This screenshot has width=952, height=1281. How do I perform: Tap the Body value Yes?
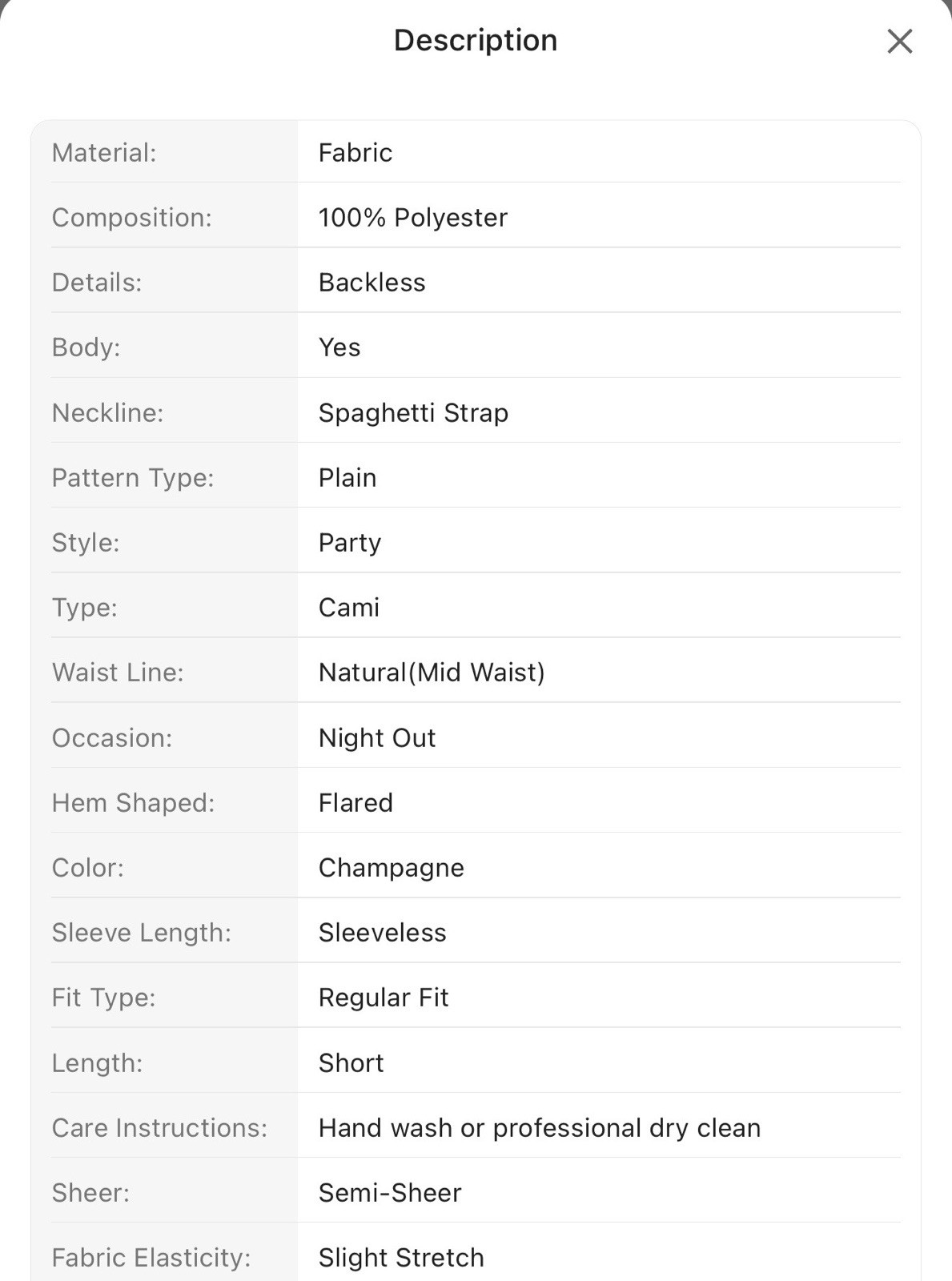click(339, 347)
